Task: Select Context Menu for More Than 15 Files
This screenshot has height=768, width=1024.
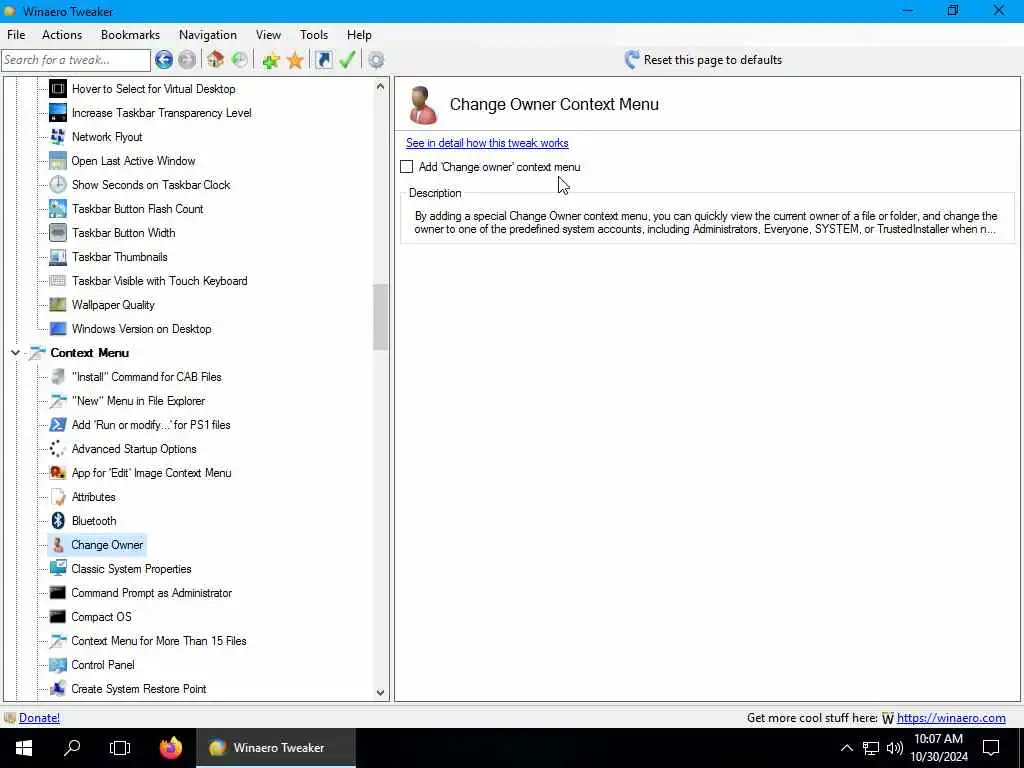Action: (159, 641)
